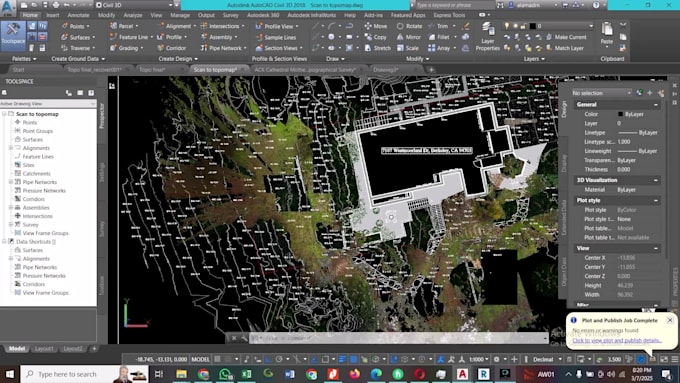The width and height of the screenshot is (680, 383).
Task: Click the Make Current layer tool
Action: point(566,37)
